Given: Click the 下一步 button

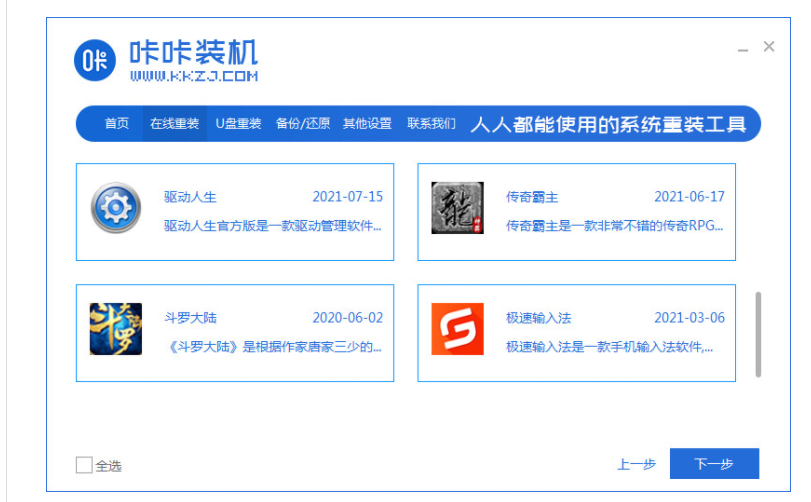Looking at the screenshot, I should (714, 463).
